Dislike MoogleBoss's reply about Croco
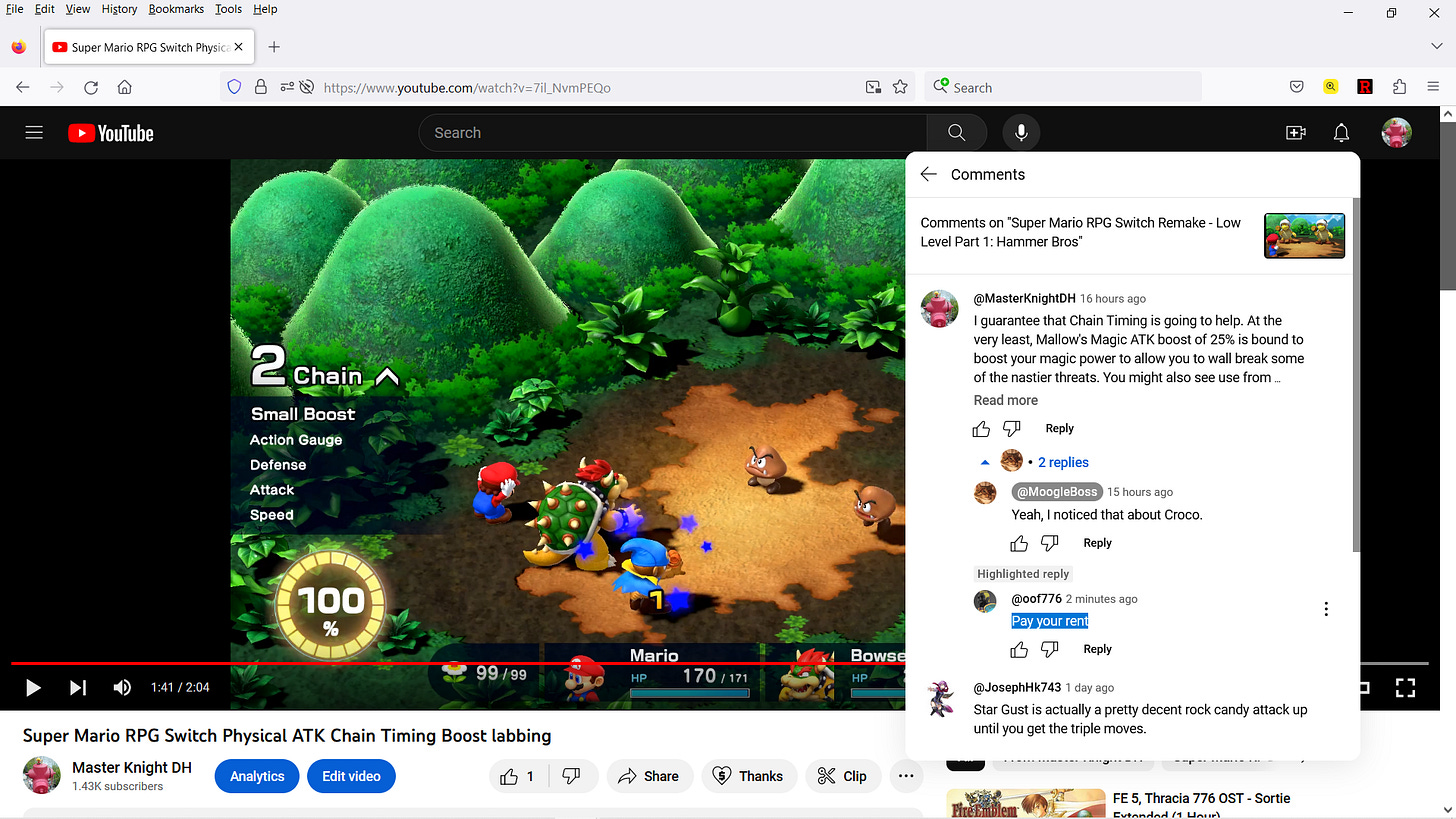1456x819 pixels. [x=1050, y=543]
